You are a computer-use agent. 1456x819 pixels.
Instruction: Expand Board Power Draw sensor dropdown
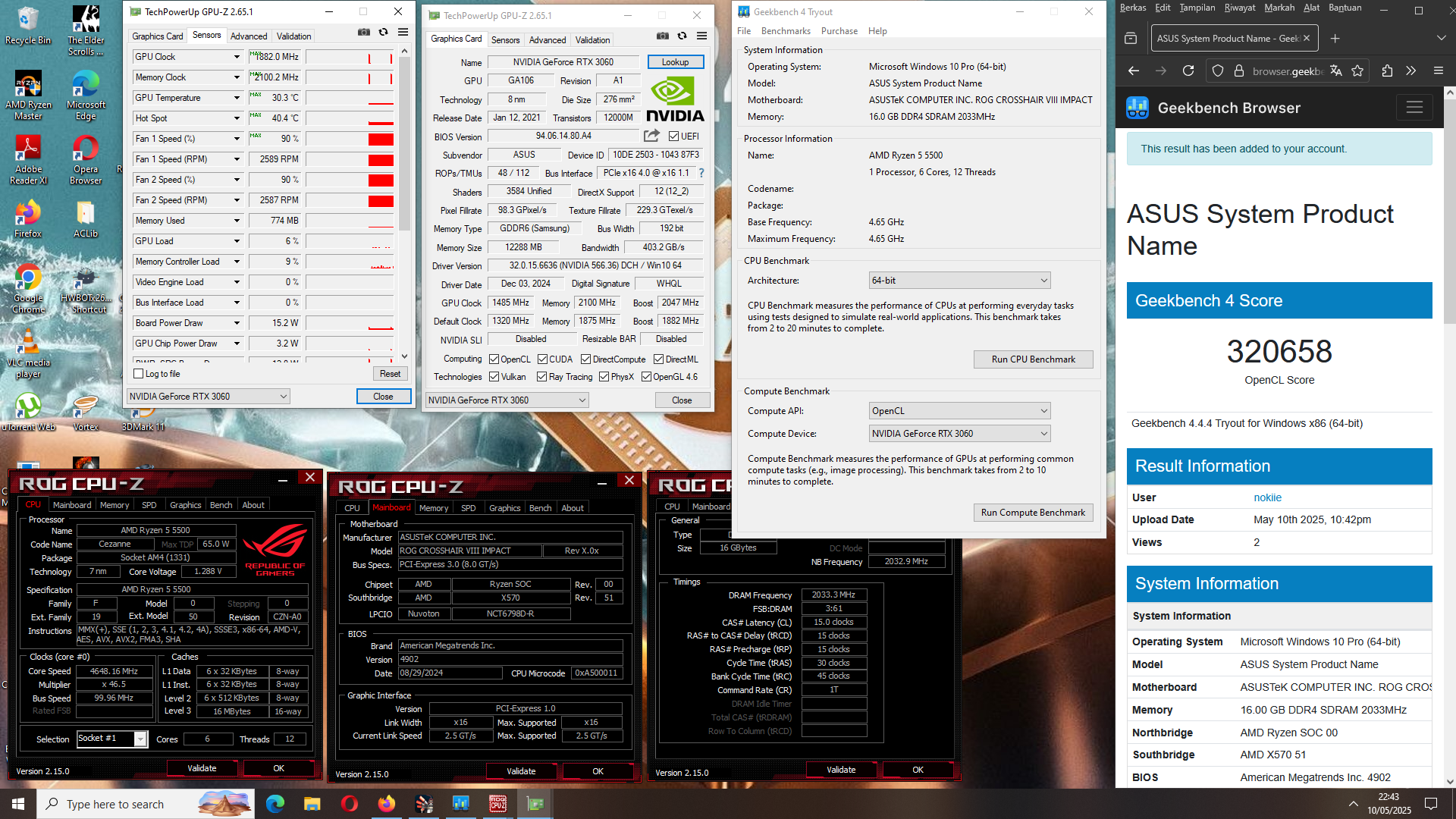pos(237,323)
